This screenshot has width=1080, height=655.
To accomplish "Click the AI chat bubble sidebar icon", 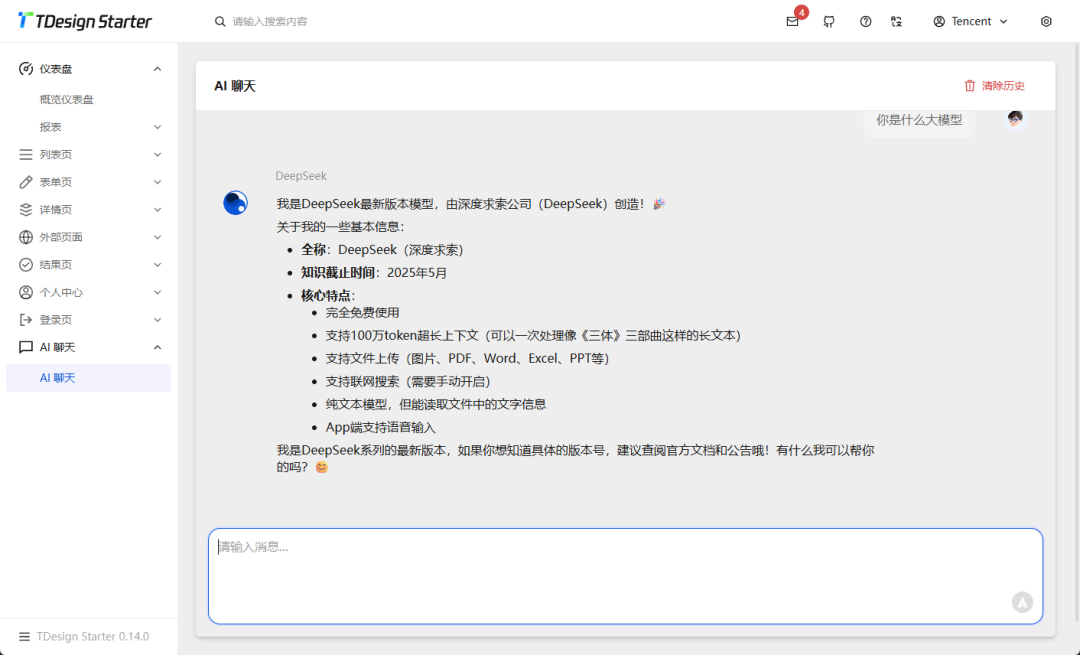I will [x=25, y=347].
